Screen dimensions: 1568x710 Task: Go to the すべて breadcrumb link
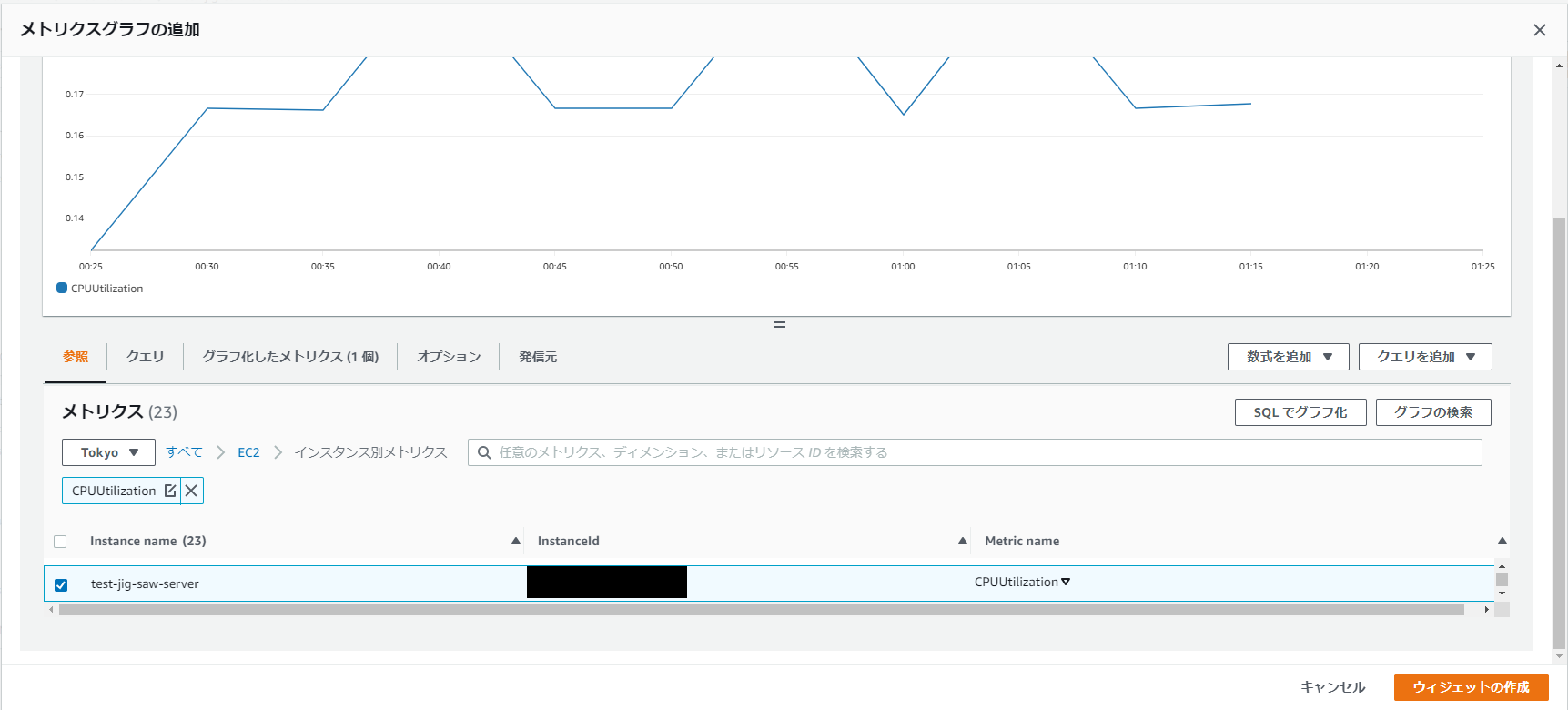point(184,452)
